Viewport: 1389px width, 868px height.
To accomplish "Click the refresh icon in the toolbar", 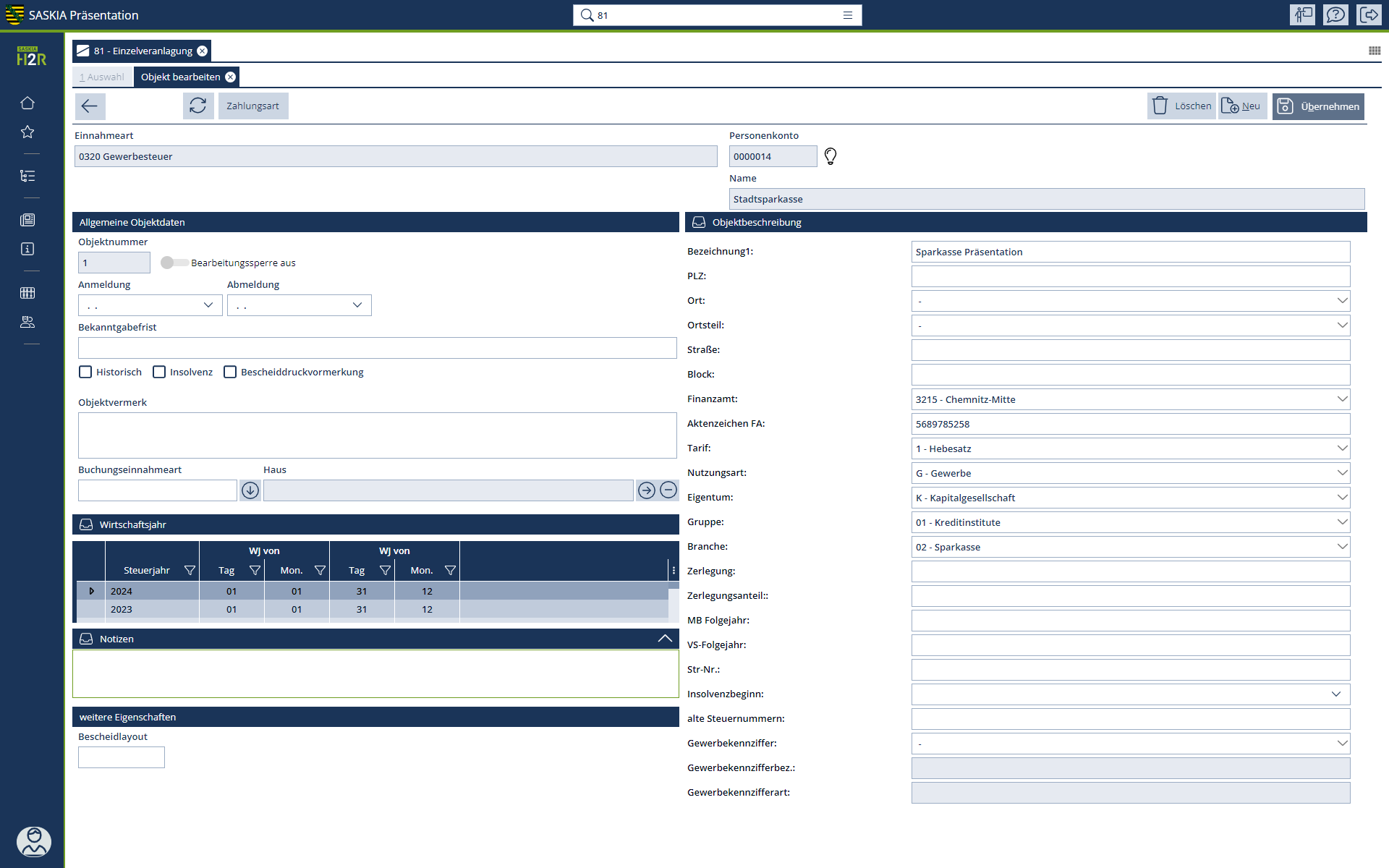I will [x=197, y=106].
